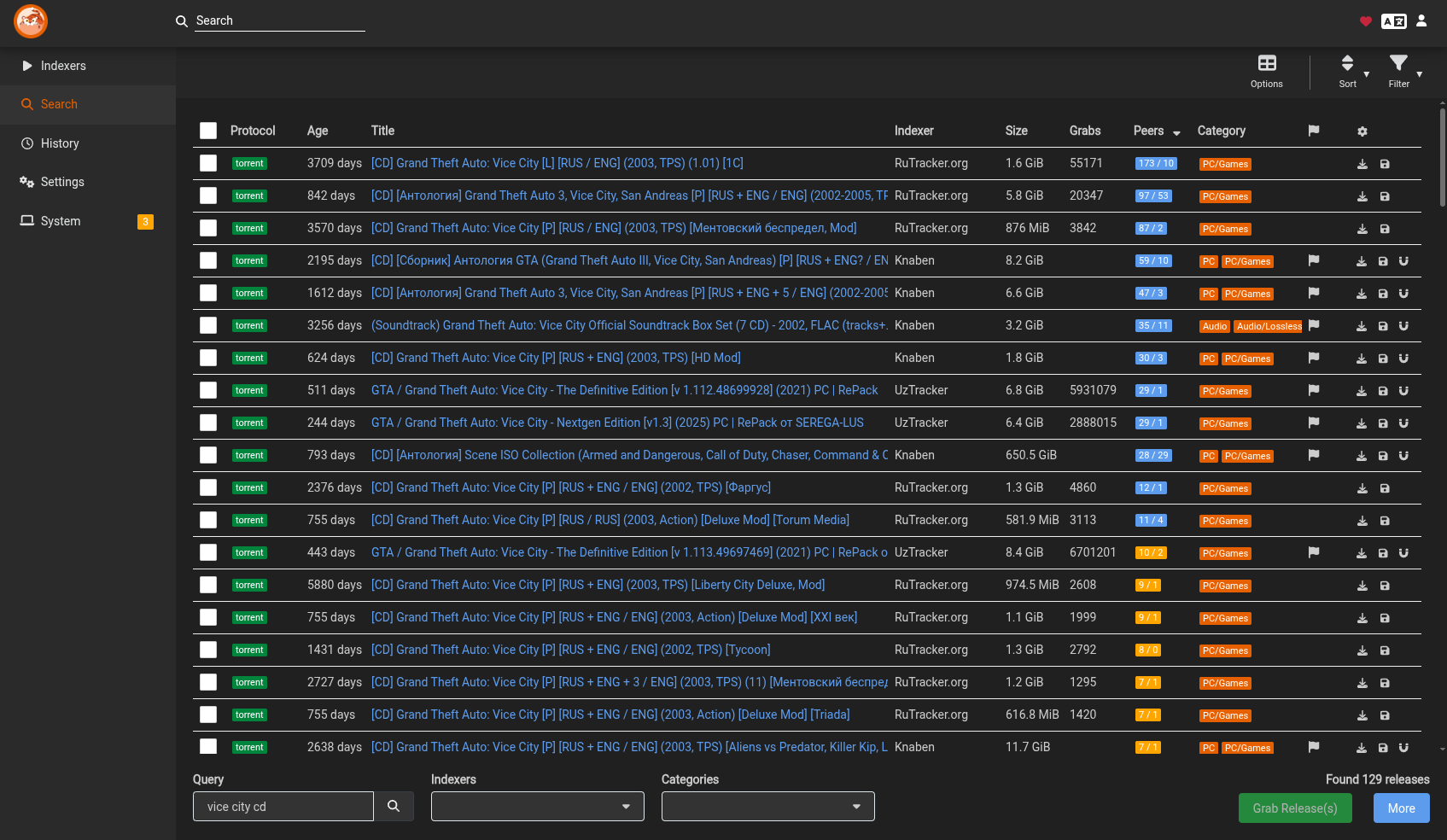The width and height of the screenshot is (1447, 840).
Task: Open the Filter dropdown menu
Action: coord(1404,72)
